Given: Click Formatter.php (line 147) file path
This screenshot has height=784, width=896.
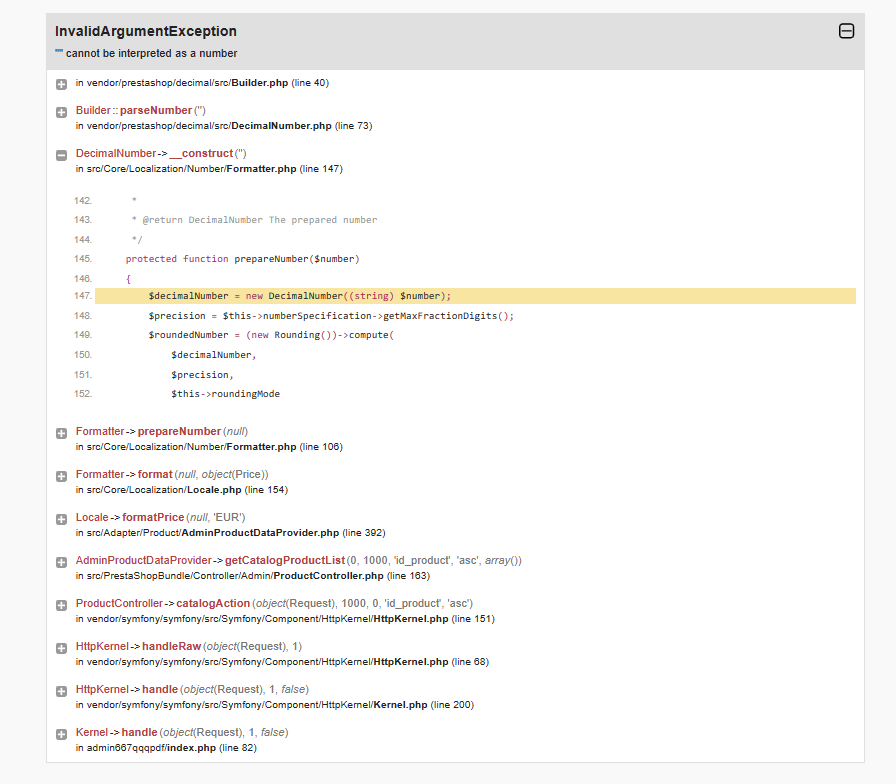Looking at the screenshot, I should (x=209, y=169).
